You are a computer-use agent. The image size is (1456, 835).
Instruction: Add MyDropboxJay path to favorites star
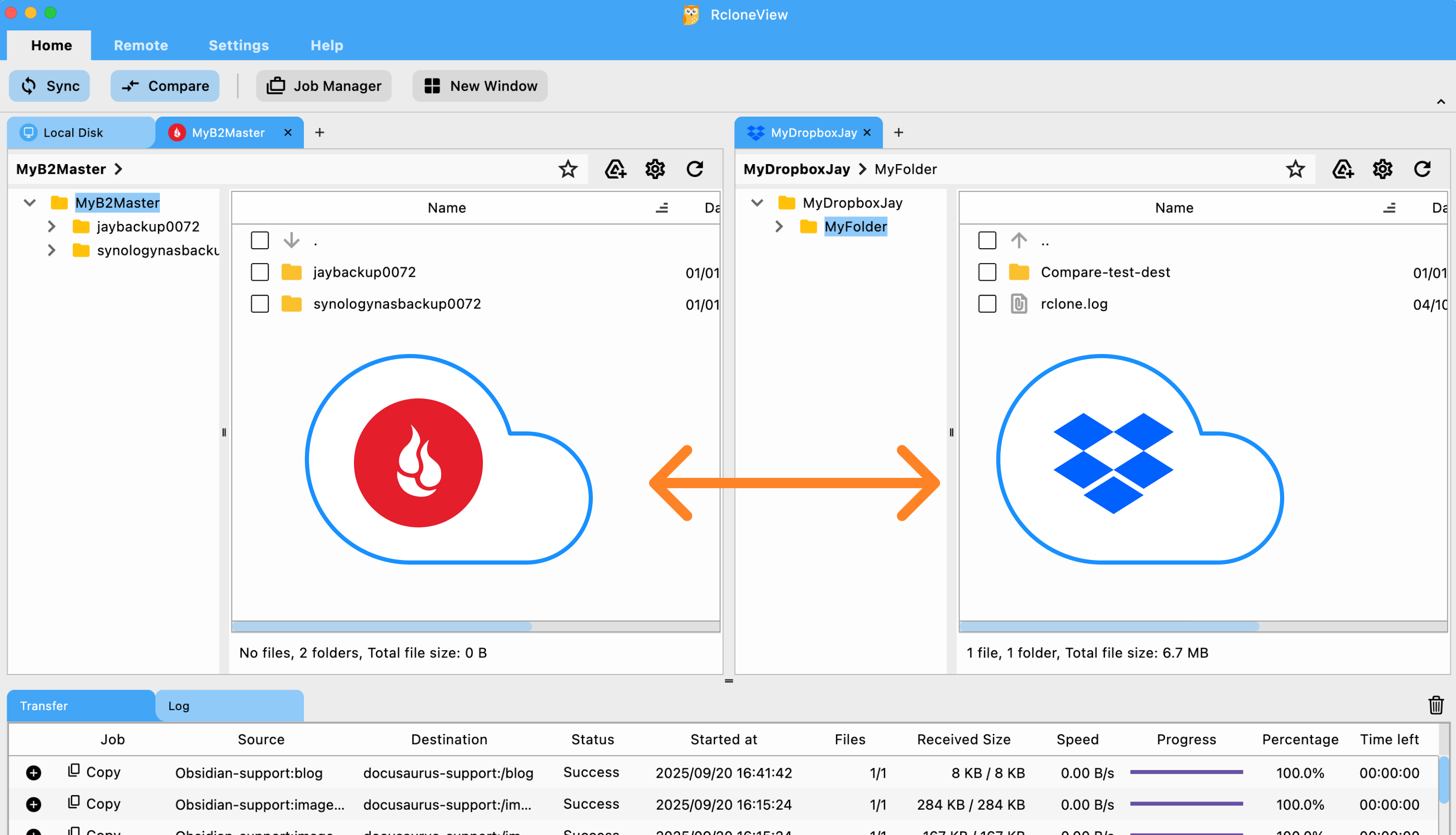1295,169
